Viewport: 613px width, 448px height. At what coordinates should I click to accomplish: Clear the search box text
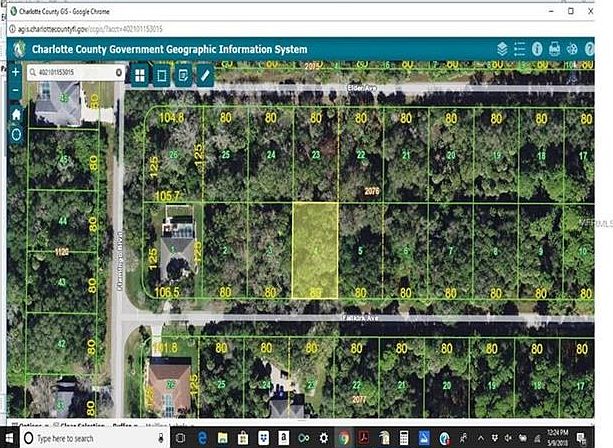click(119, 72)
